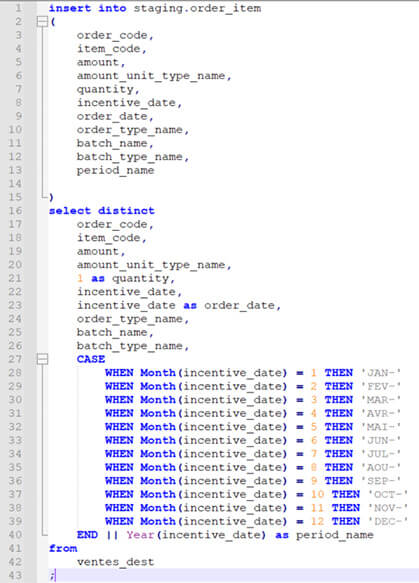Click 'batch_name,' on line 11
Screen dimensions: 419x583
pos(115,143)
